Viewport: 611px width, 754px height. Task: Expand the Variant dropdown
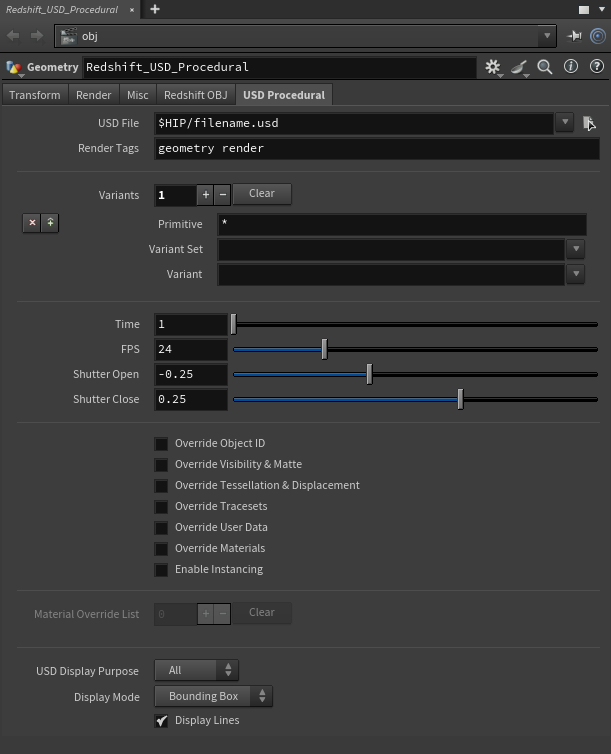576,274
